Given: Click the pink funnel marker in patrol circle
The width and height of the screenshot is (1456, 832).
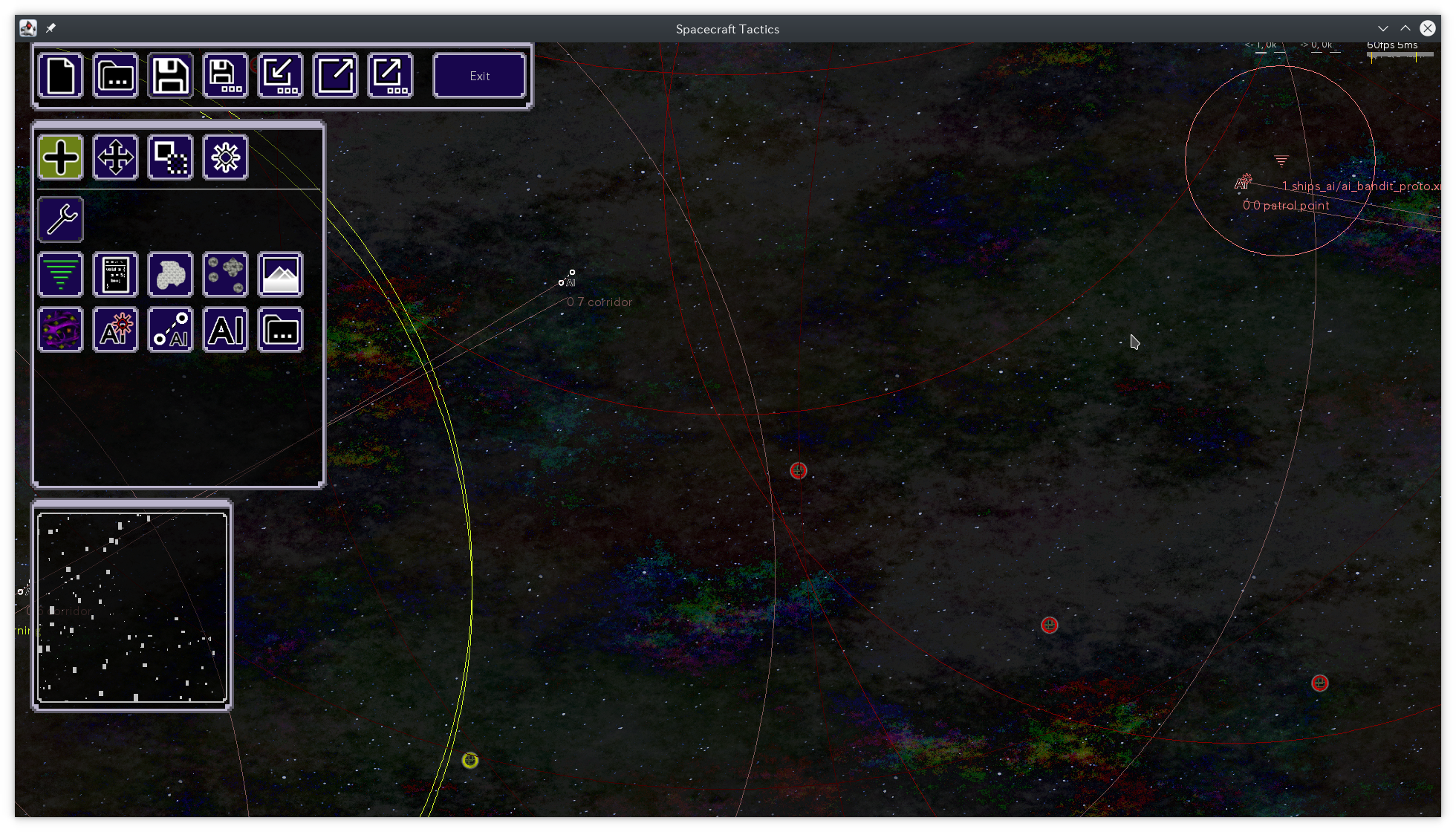Looking at the screenshot, I should pos(1281,160).
